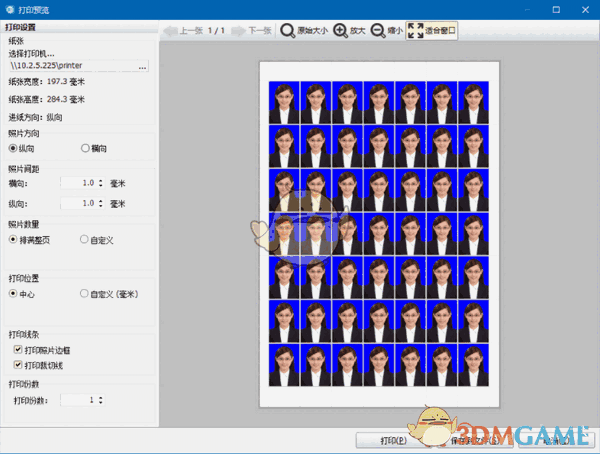Select 横向 photo orientation
The image size is (600, 454).
[85, 148]
